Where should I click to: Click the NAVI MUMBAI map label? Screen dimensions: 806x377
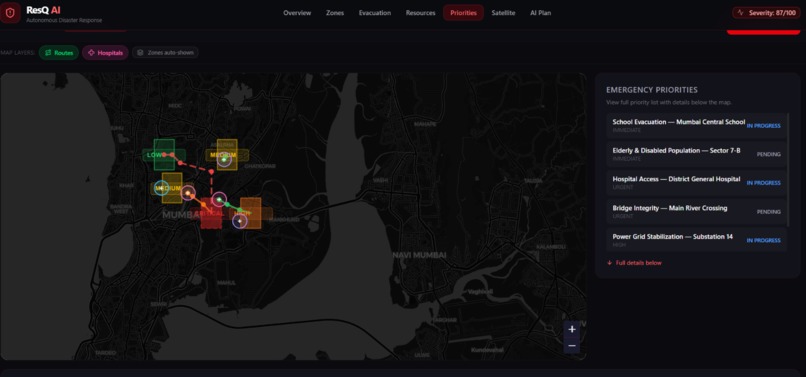pyautogui.click(x=419, y=255)
